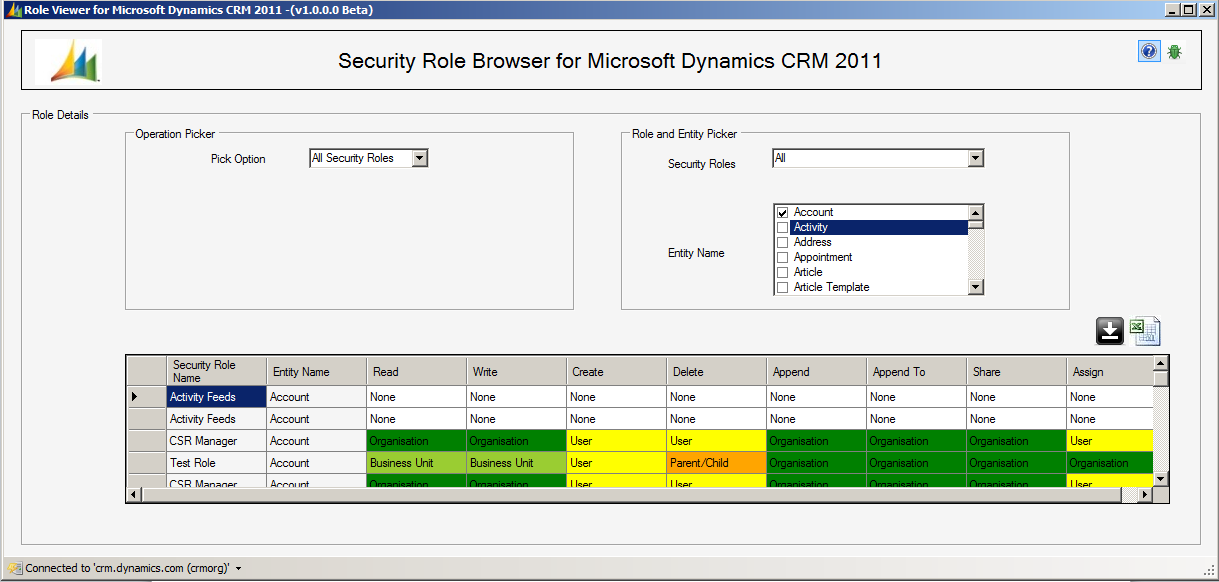Viewport: 1219px width, 582px height.
Task: Check the Activity entity checkbox
Action: [783, 227]
